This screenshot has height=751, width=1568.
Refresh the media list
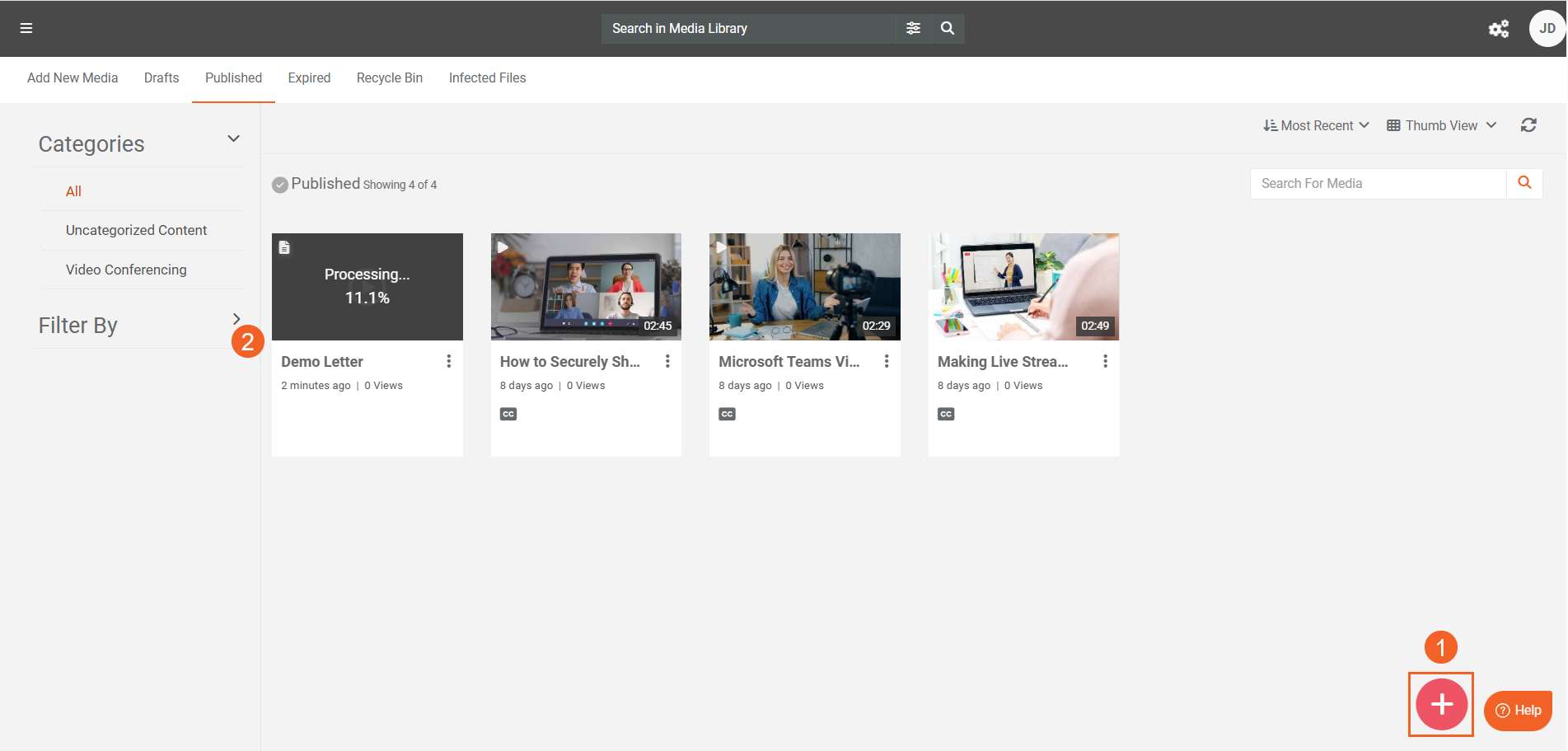(x=1528, y=125)
